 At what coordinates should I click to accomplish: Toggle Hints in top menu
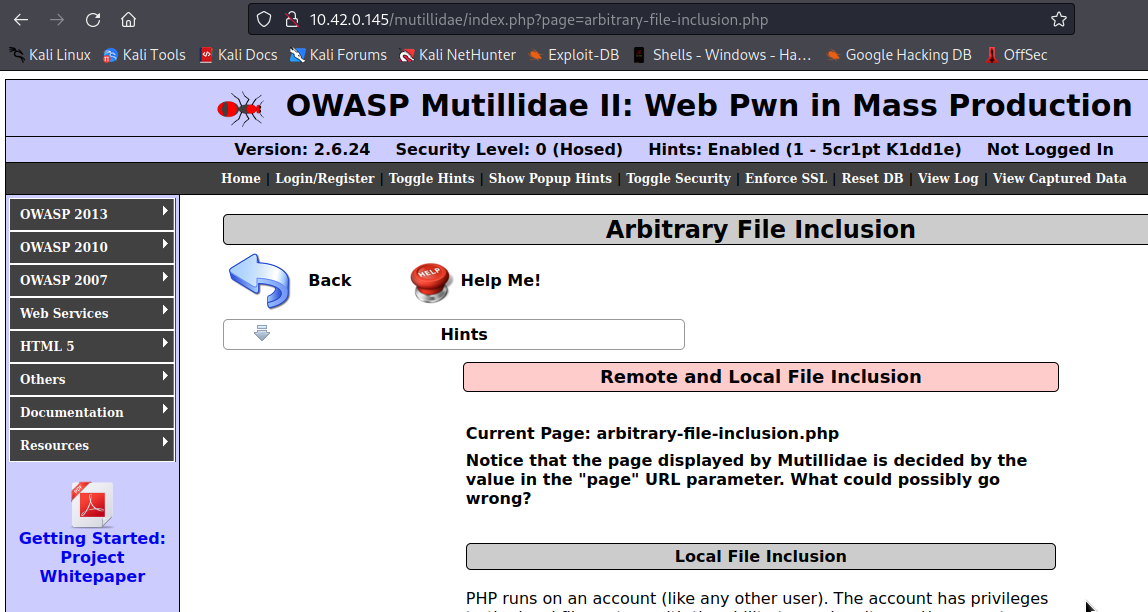(431, 178)
